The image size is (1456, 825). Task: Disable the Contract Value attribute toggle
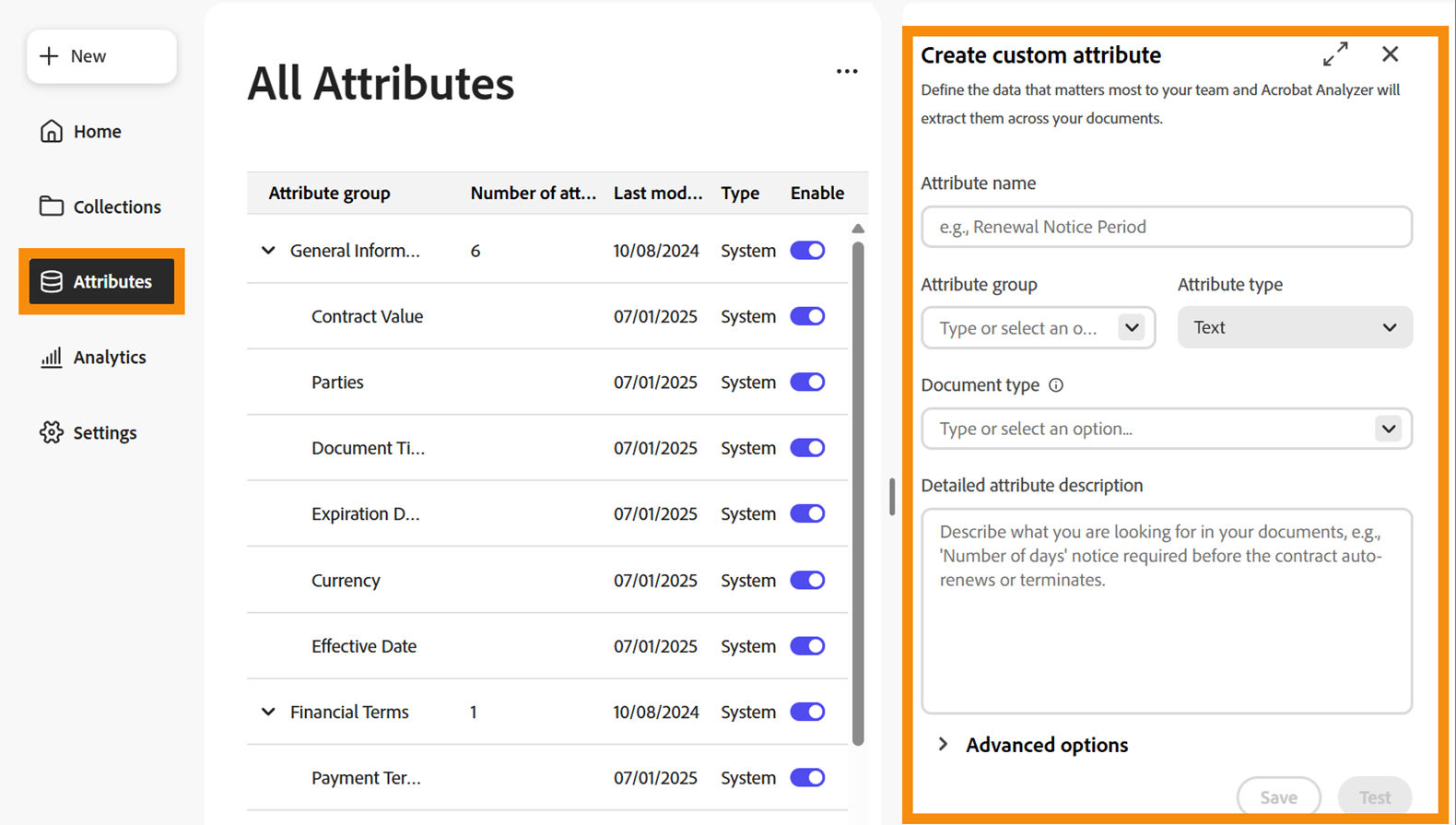(807, 316)
